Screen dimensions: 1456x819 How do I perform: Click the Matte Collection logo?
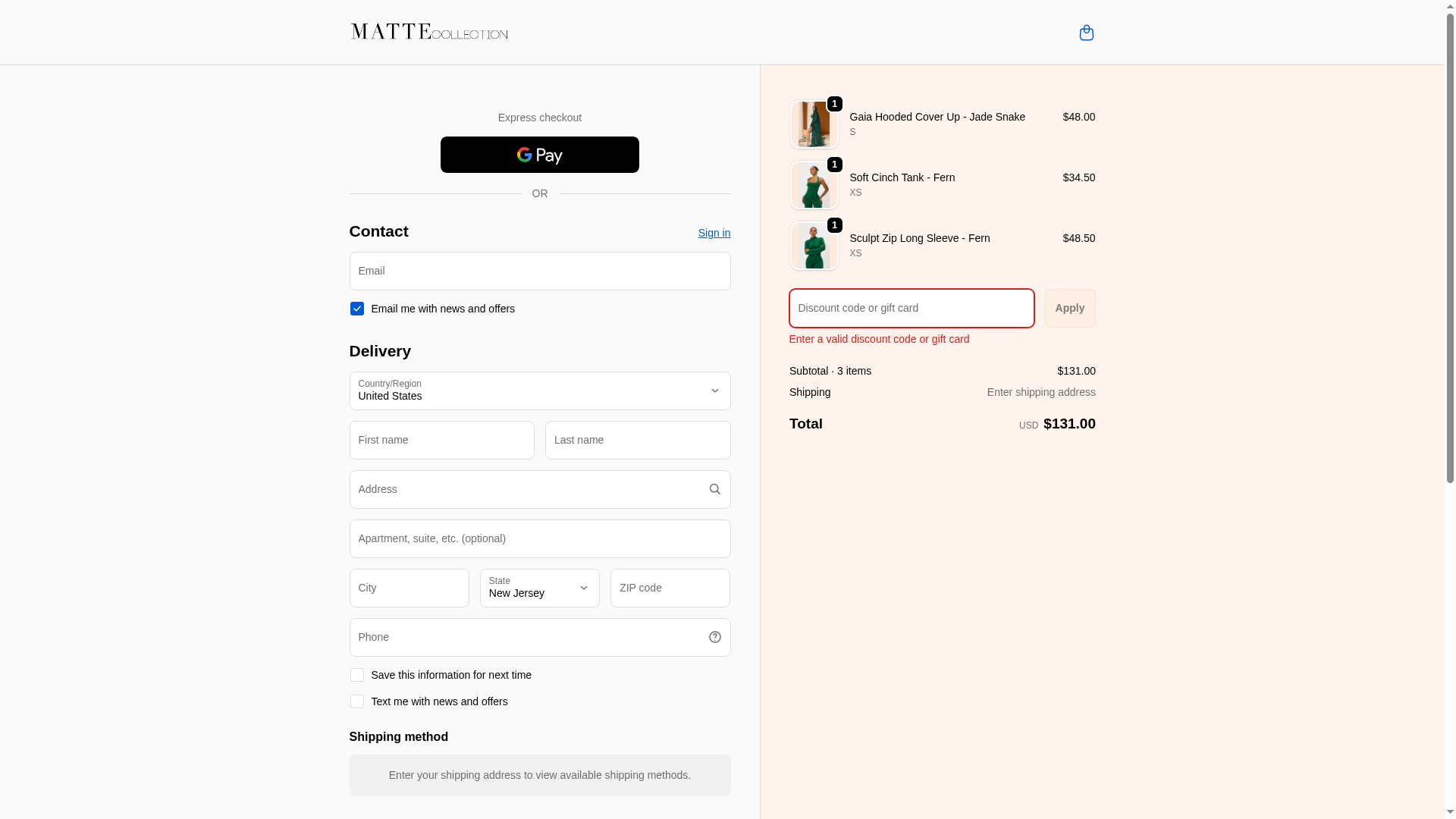coord(429,32)
